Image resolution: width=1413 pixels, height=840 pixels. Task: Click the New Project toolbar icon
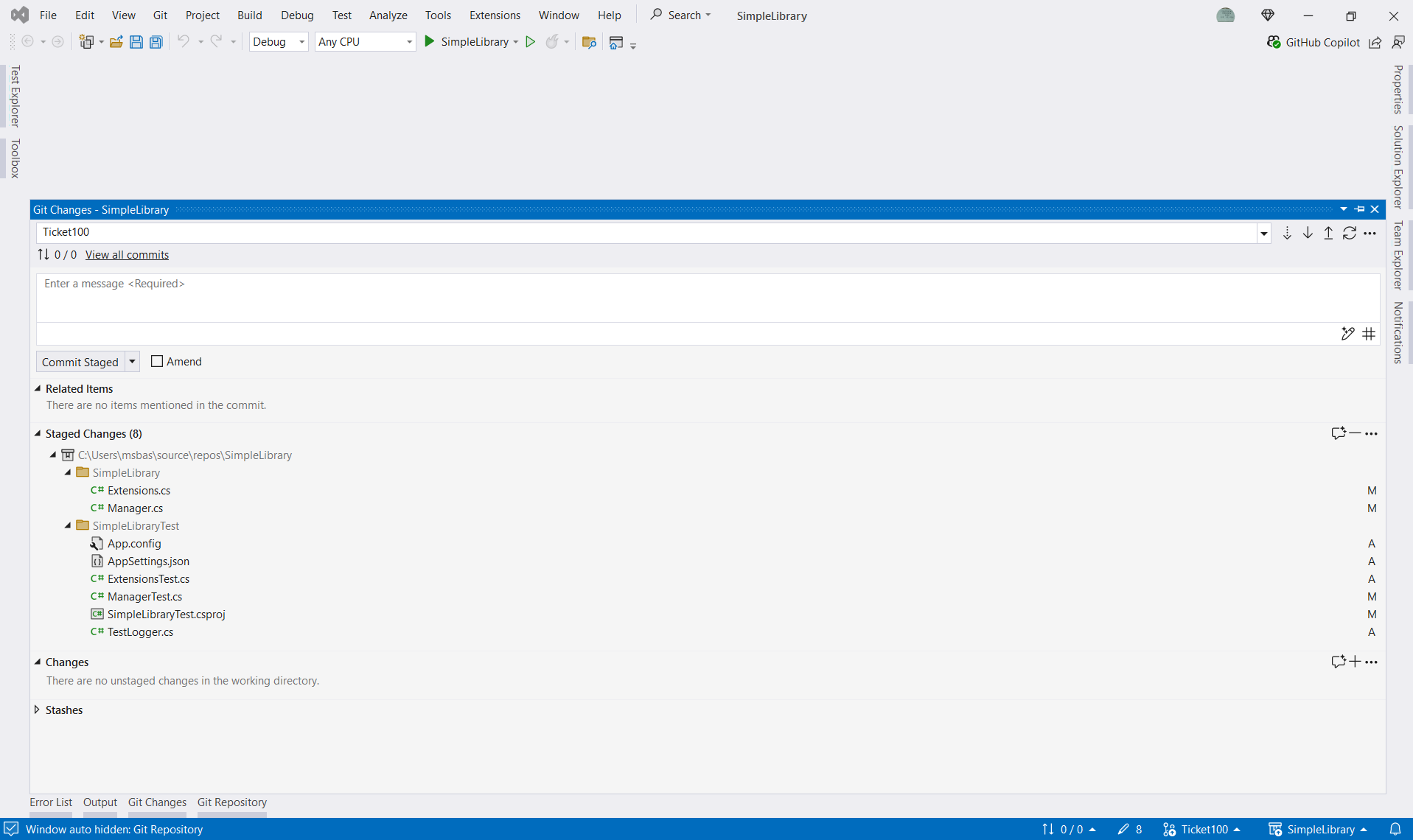87,42
